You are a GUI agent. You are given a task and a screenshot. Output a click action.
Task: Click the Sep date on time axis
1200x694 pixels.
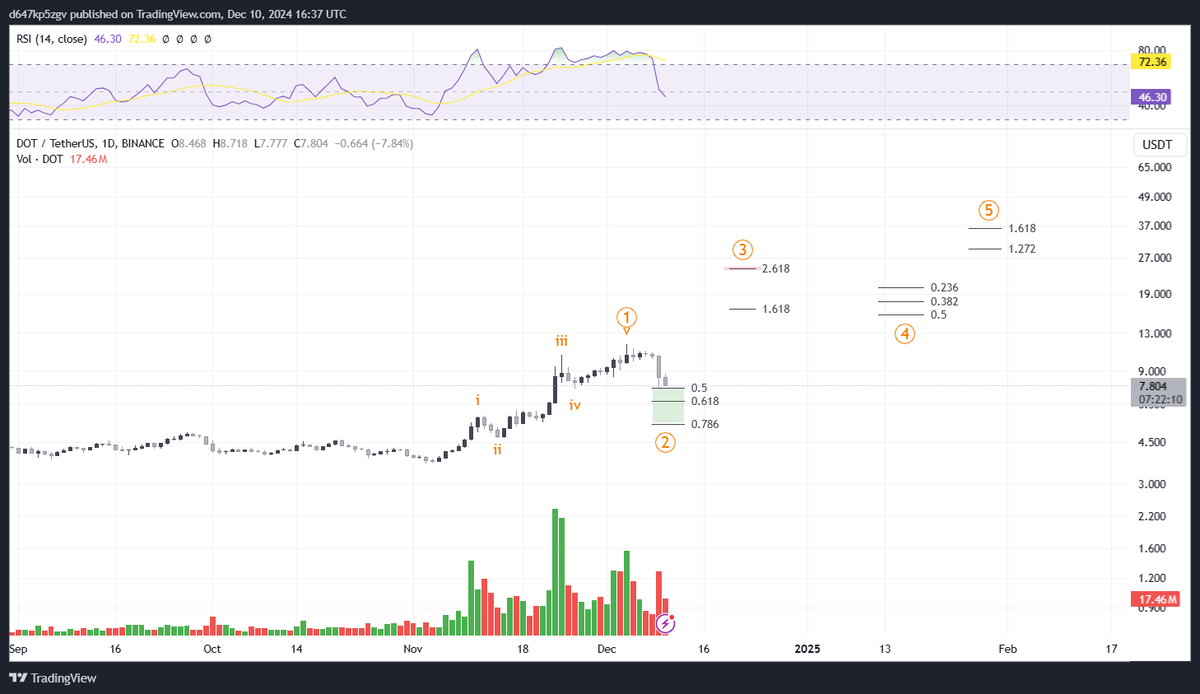(x=18, y=649)
